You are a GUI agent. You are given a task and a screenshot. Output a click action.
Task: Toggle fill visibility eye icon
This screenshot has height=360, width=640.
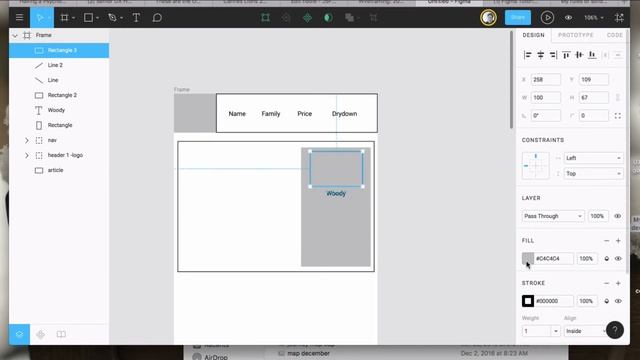(618, 258)
